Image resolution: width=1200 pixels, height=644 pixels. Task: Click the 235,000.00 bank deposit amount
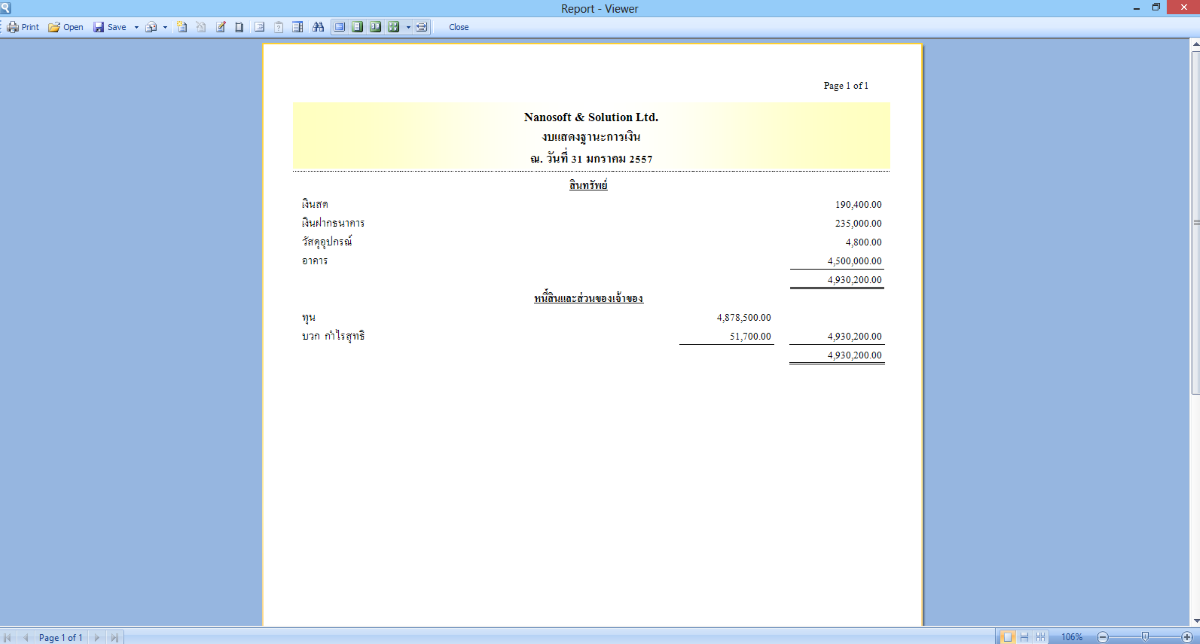[x=858, y=223]
